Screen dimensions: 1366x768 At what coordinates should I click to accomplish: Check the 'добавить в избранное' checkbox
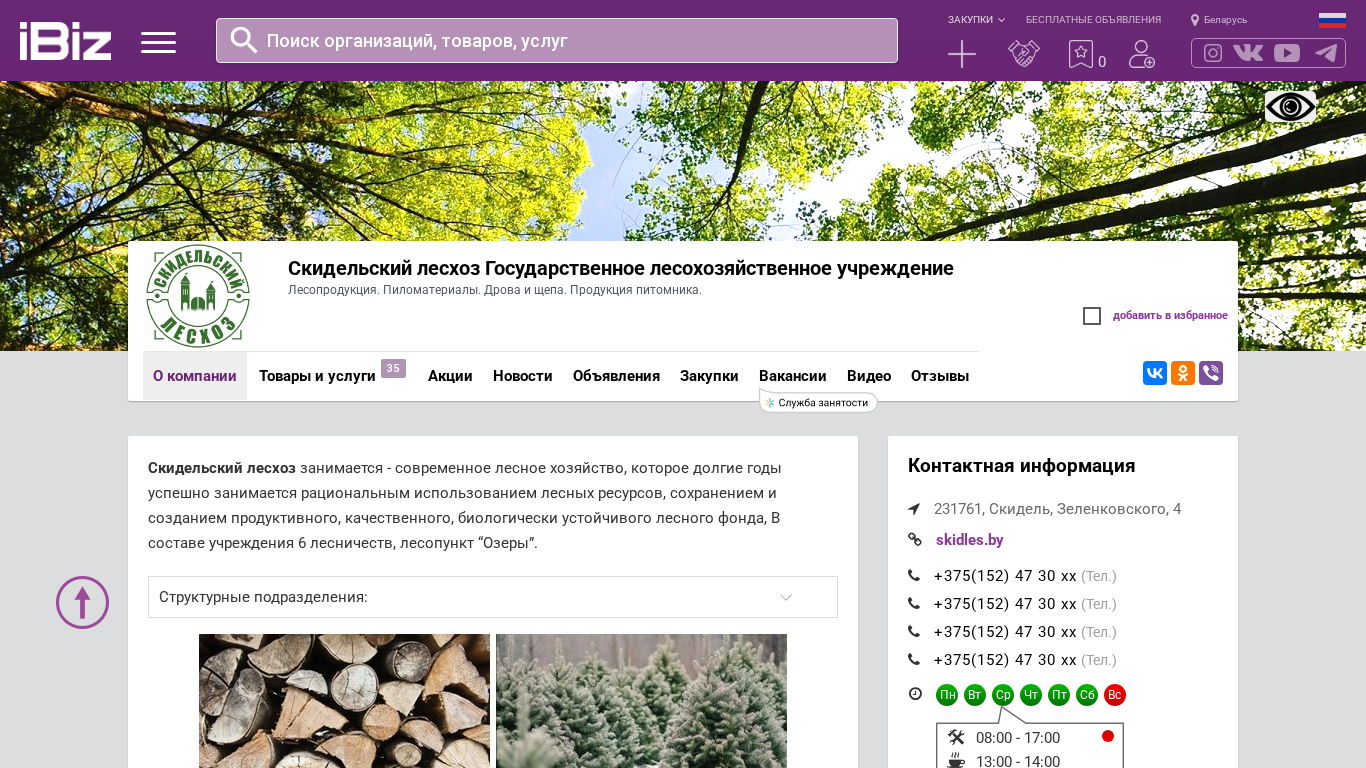tap(1092, 316)
